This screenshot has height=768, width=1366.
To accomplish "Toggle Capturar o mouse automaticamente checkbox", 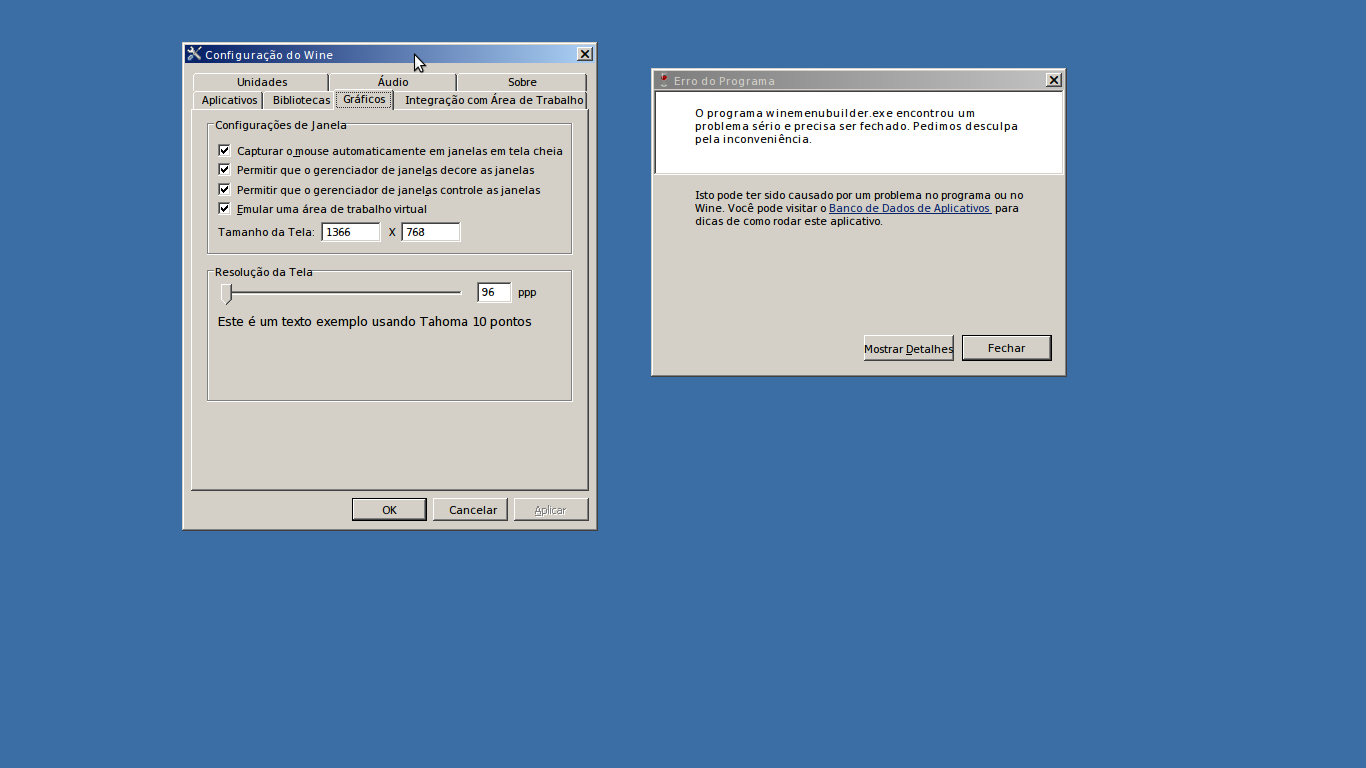I will coord(224,150).
